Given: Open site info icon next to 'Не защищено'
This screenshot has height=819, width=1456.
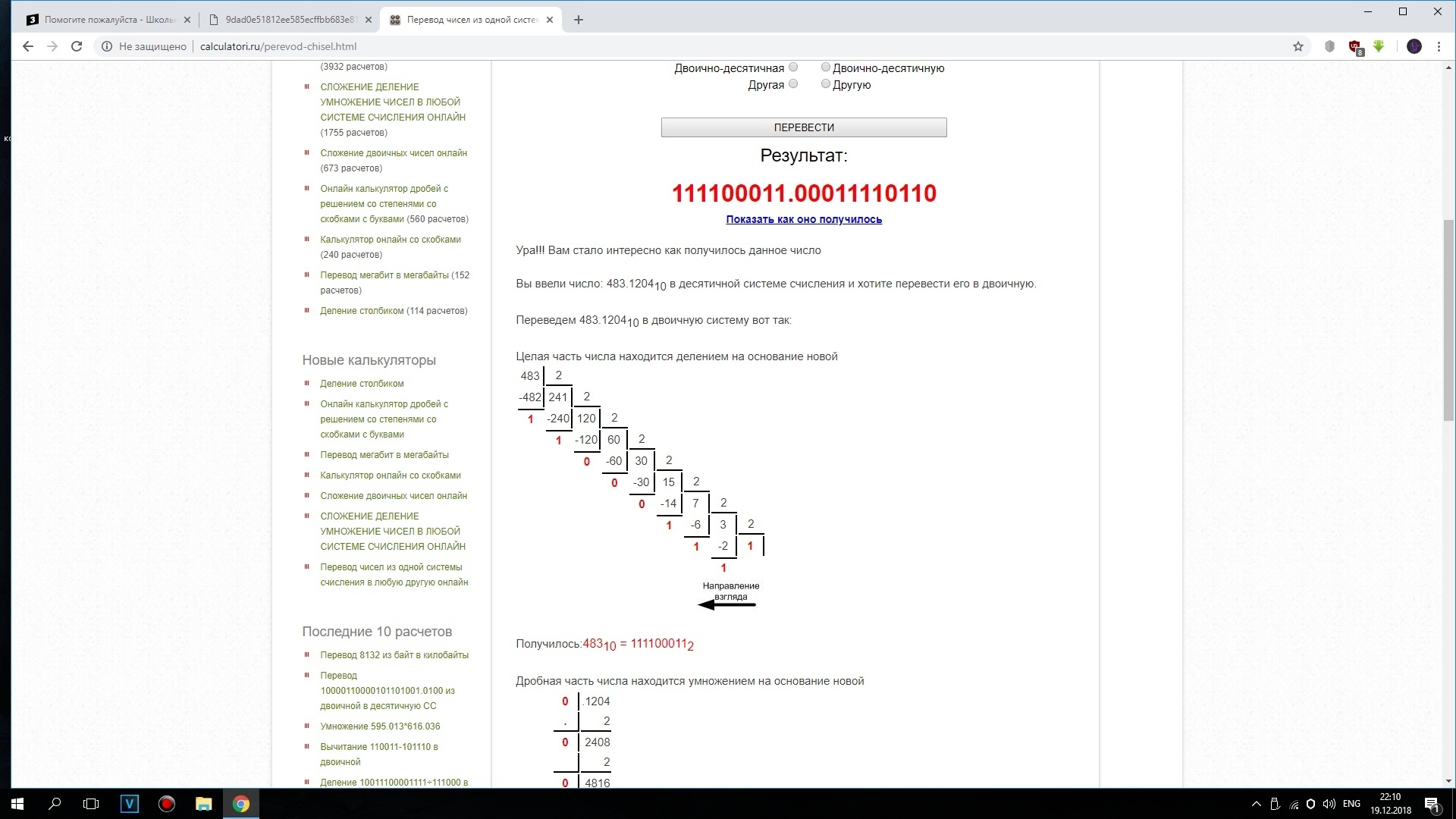Looking at the screenshot, I should (x=107, y=46).
